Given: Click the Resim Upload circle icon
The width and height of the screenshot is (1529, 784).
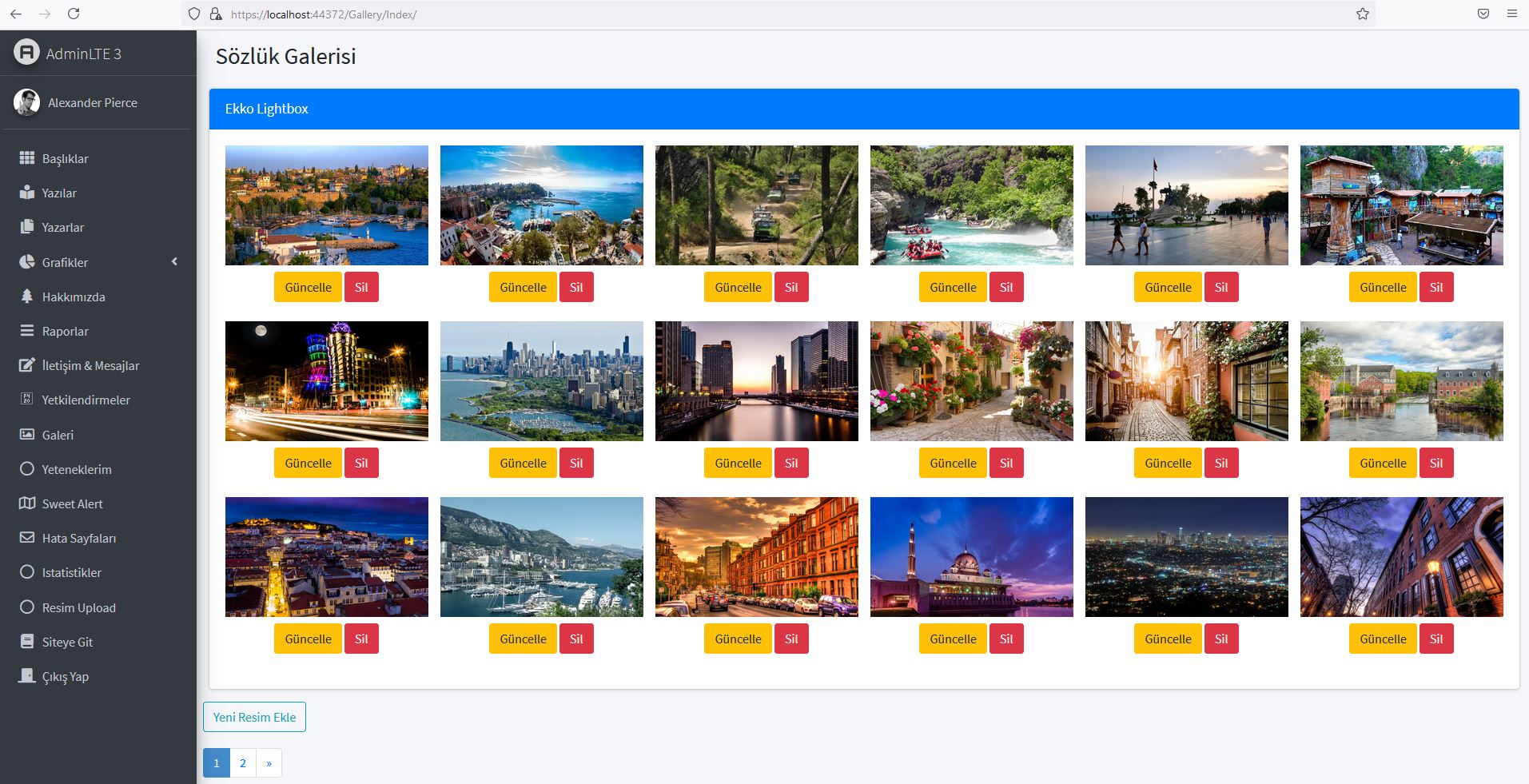Looking at the screenshot, I should (27, 607).
